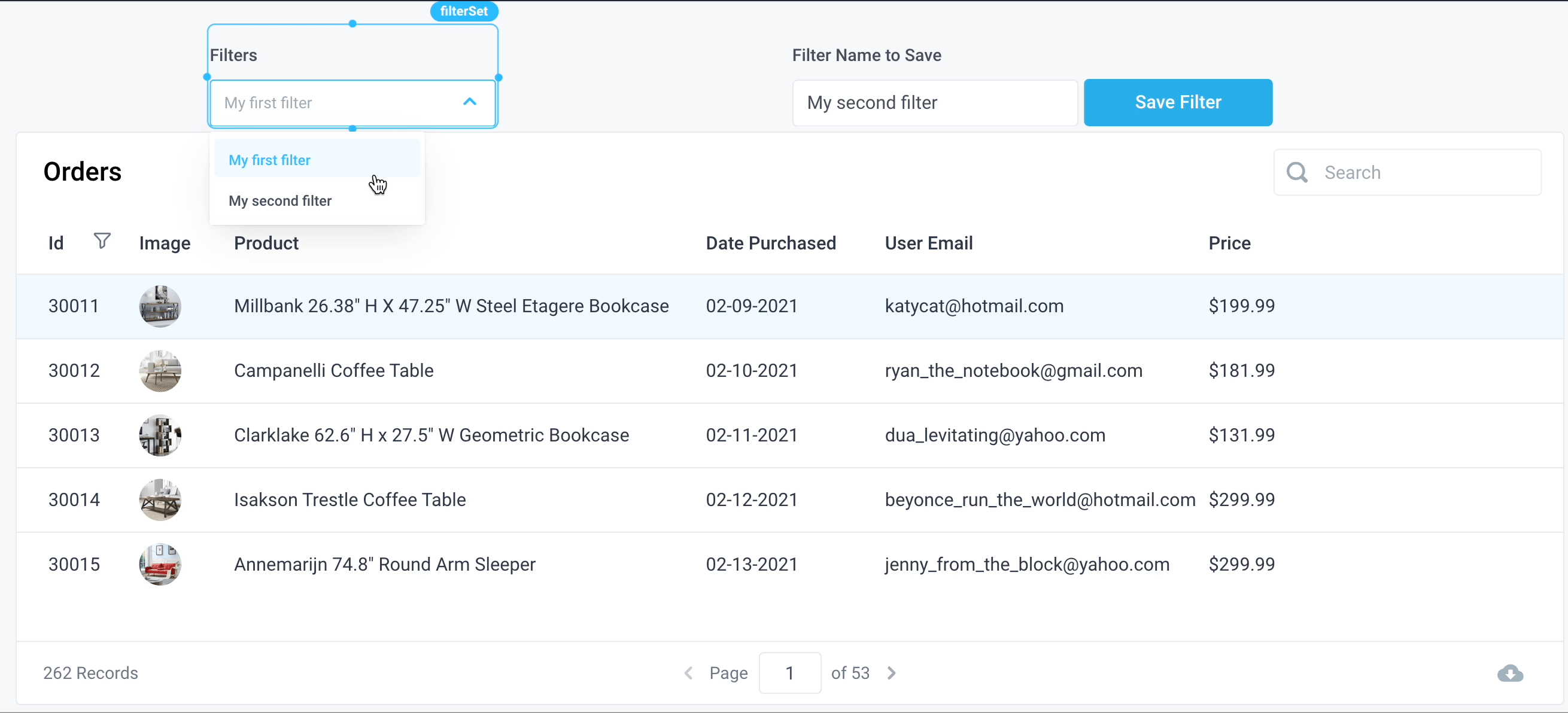Click the Save Filter button
This screenshot has width=1568, height=713.
pos(1177,102)
